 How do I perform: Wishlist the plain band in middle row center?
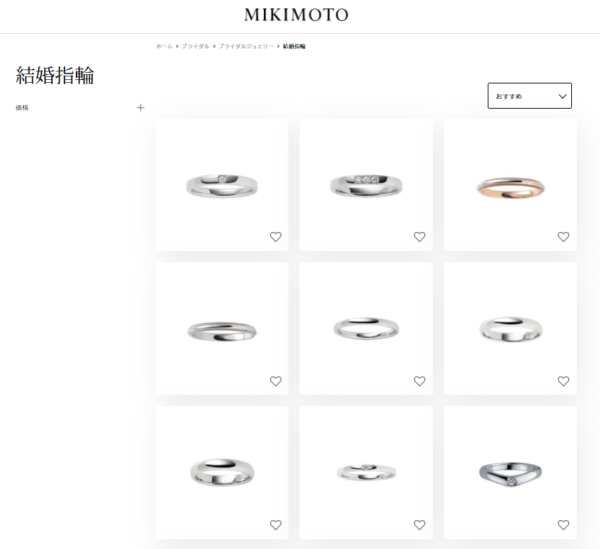click(419, 381)
